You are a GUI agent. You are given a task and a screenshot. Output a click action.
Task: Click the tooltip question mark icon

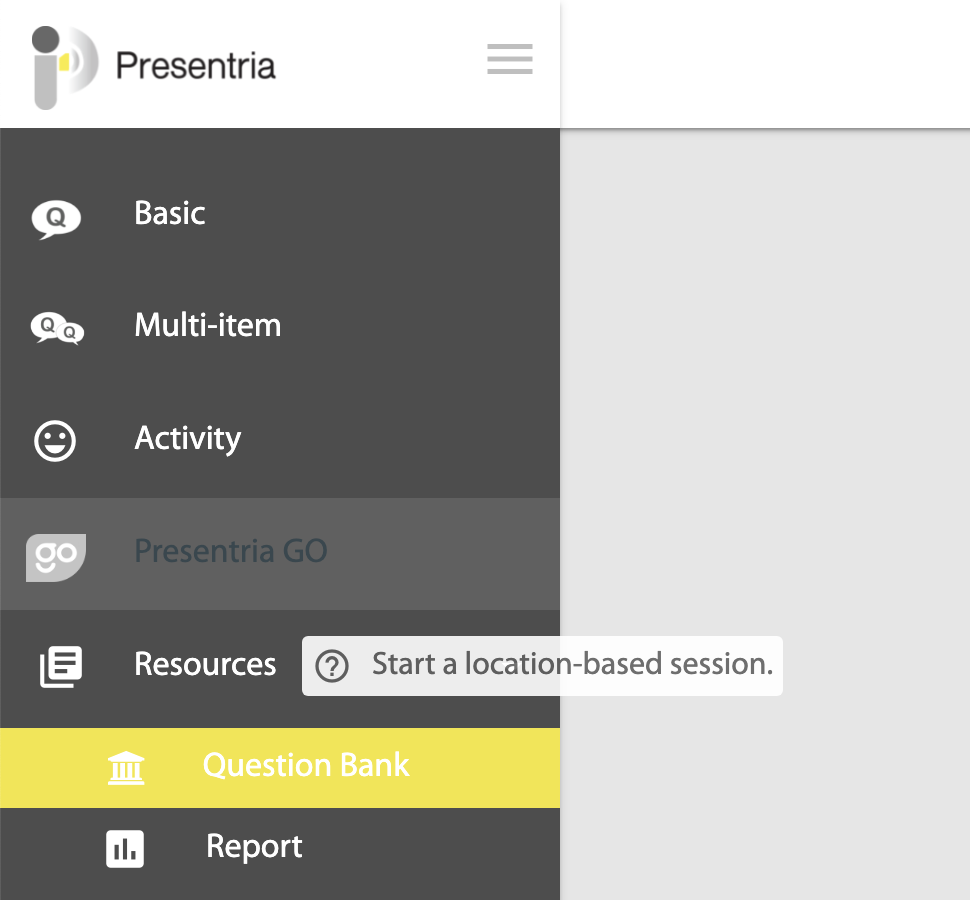[332, 666]
